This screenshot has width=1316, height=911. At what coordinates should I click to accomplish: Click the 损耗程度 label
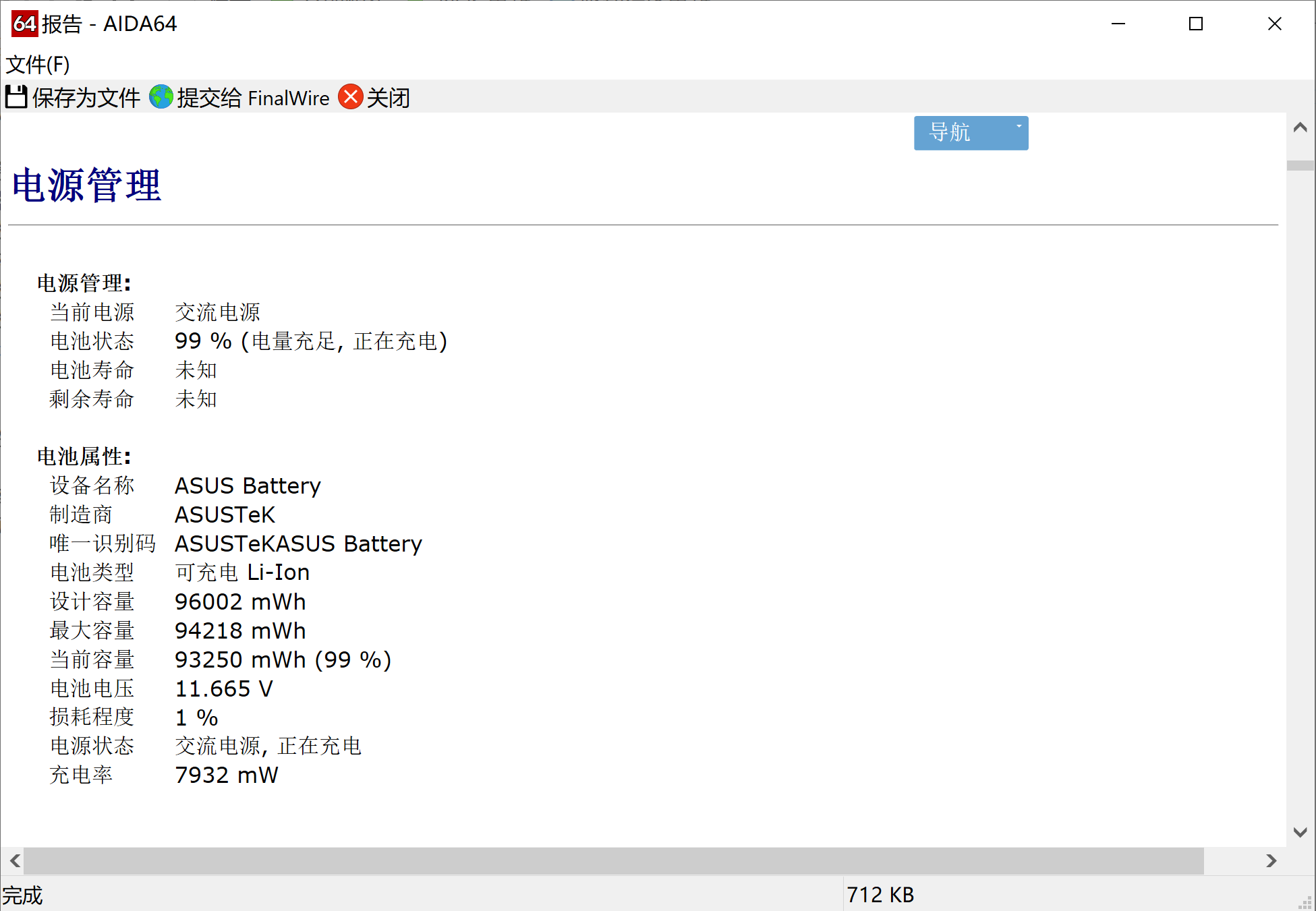click(x=92, y=717)
